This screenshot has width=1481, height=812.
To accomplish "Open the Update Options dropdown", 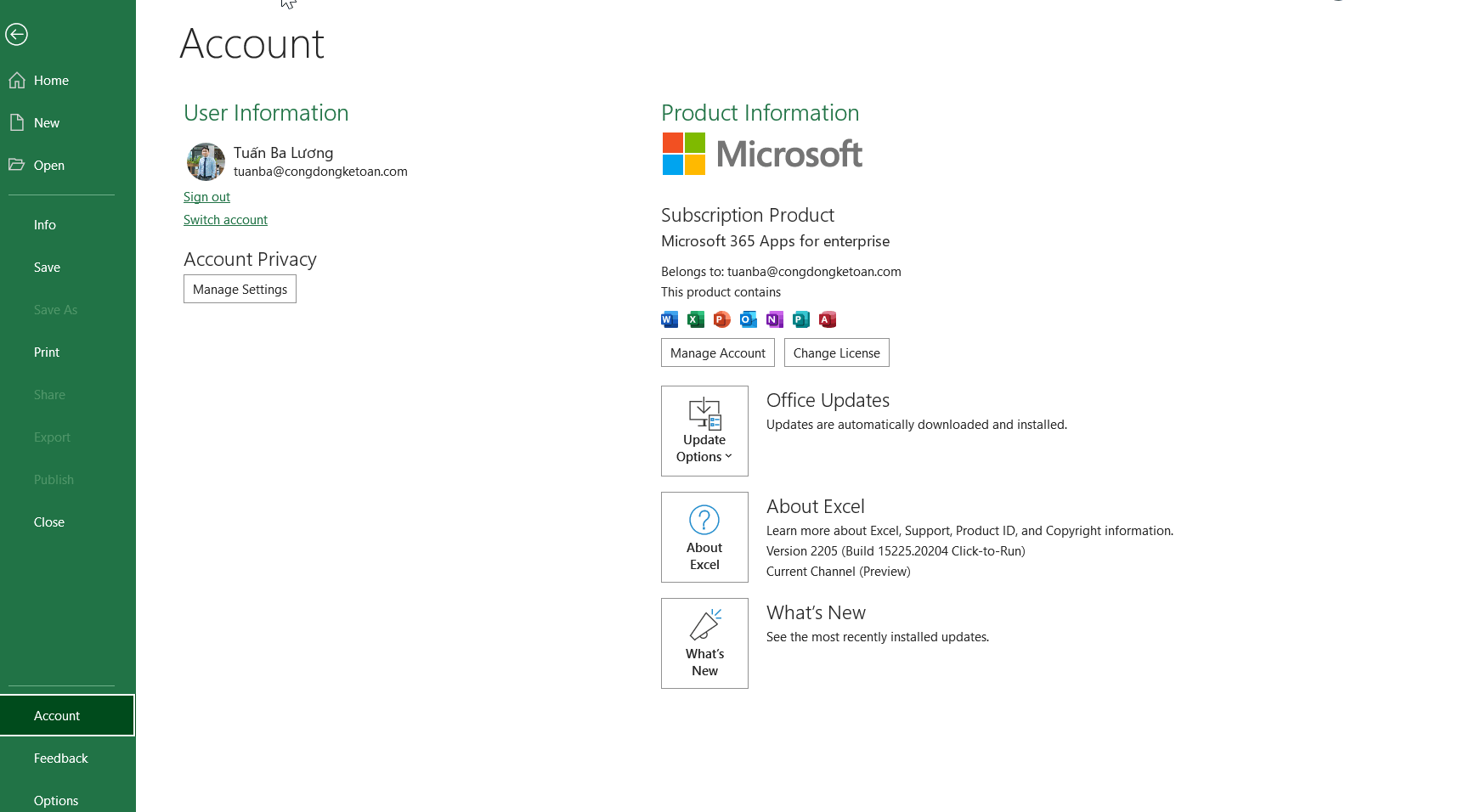I will coord(704,431).
